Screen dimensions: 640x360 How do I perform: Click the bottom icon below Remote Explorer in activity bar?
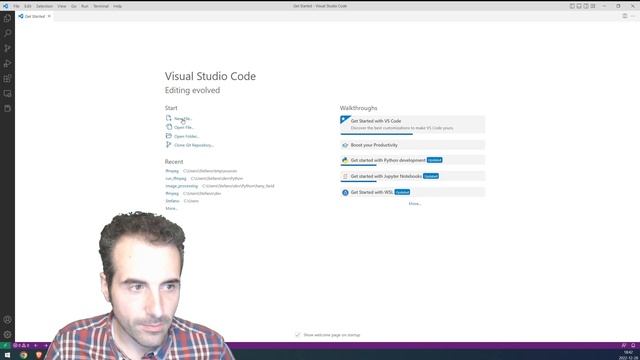pos(7,109)
